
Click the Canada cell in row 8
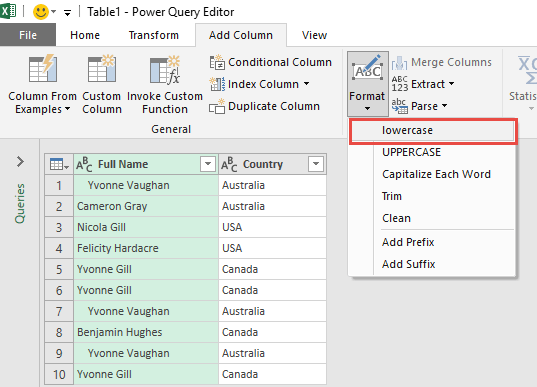(x=272, y=332)
